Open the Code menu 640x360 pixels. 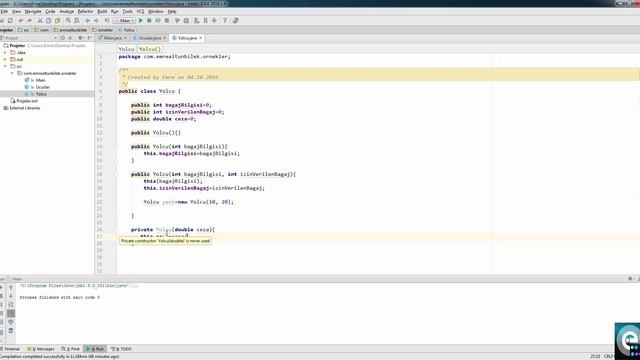(x=50, y=11)
